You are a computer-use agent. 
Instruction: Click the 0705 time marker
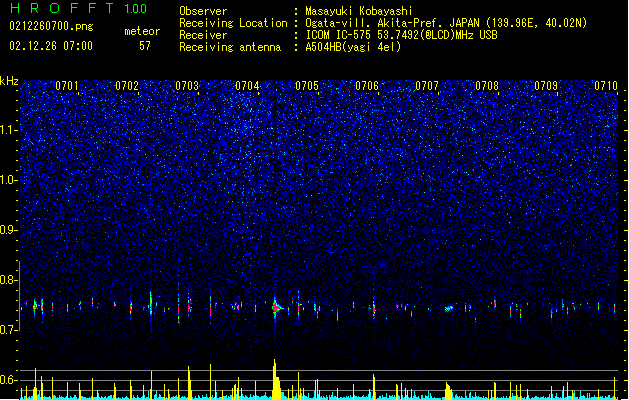point(307,86)
